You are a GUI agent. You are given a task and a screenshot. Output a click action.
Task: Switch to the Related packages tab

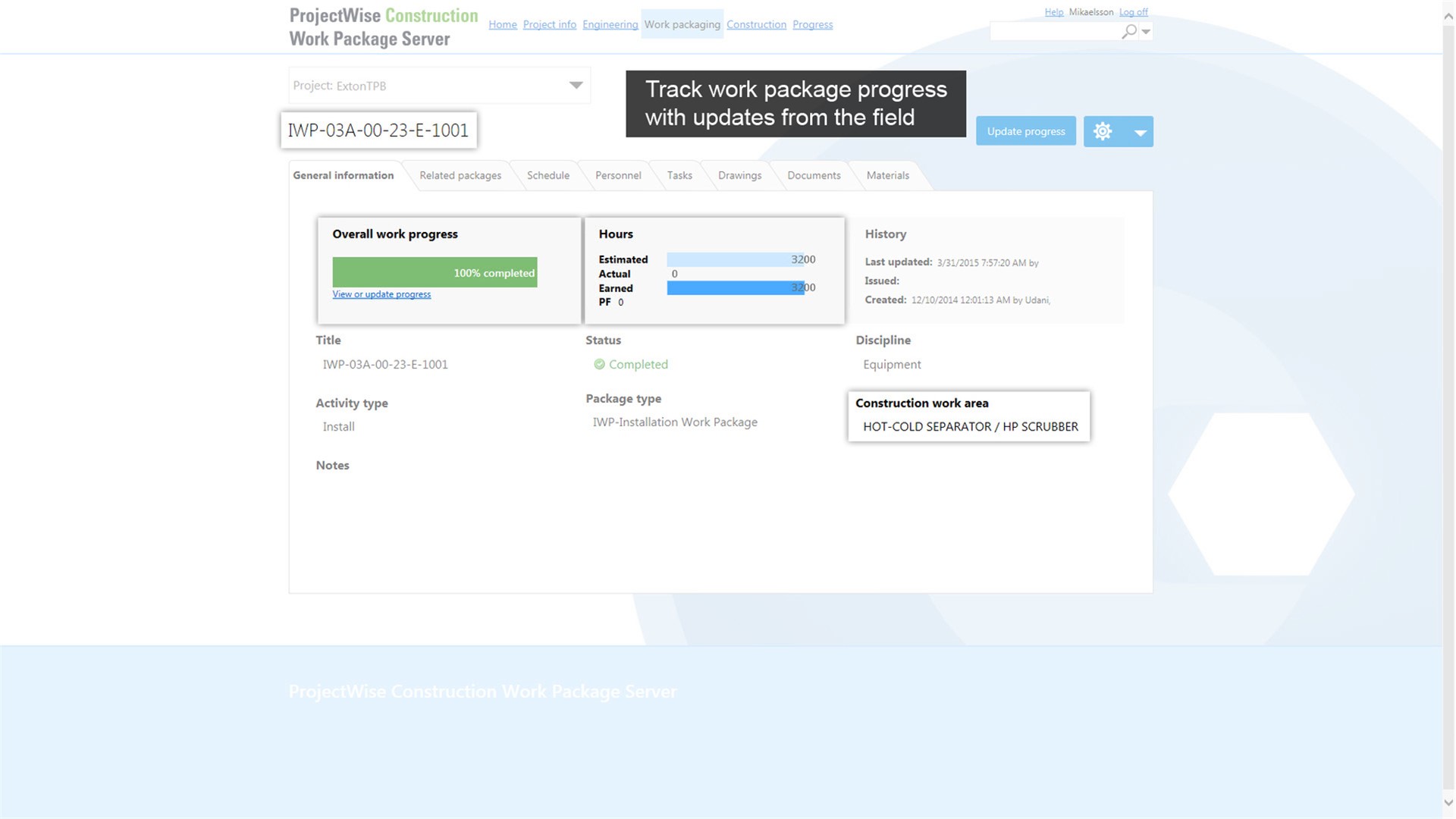point(460,175)
